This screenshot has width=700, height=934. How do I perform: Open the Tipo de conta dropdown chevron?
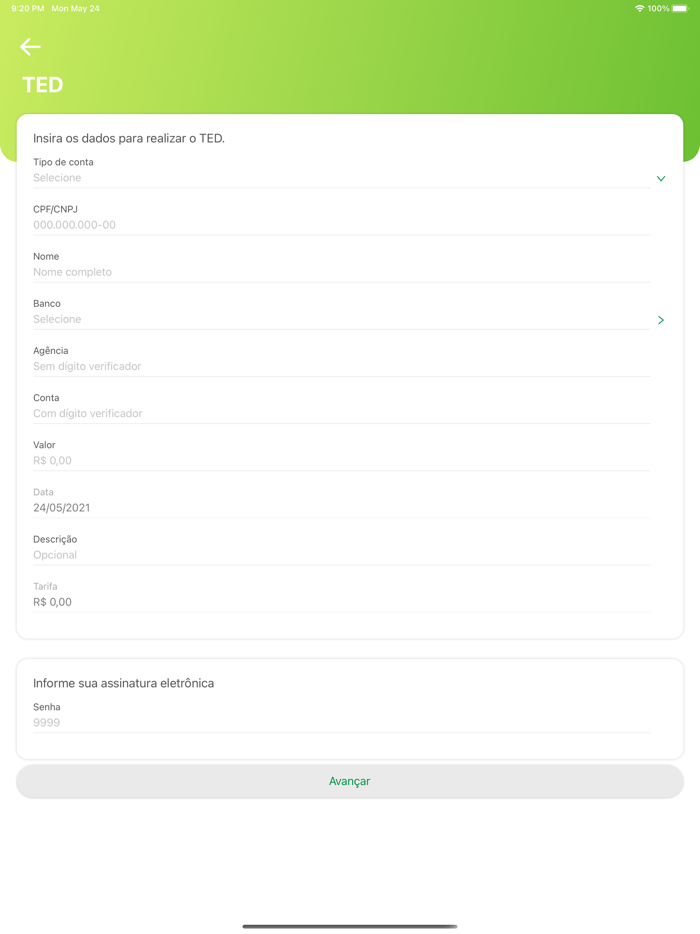[x=660, y=179]
